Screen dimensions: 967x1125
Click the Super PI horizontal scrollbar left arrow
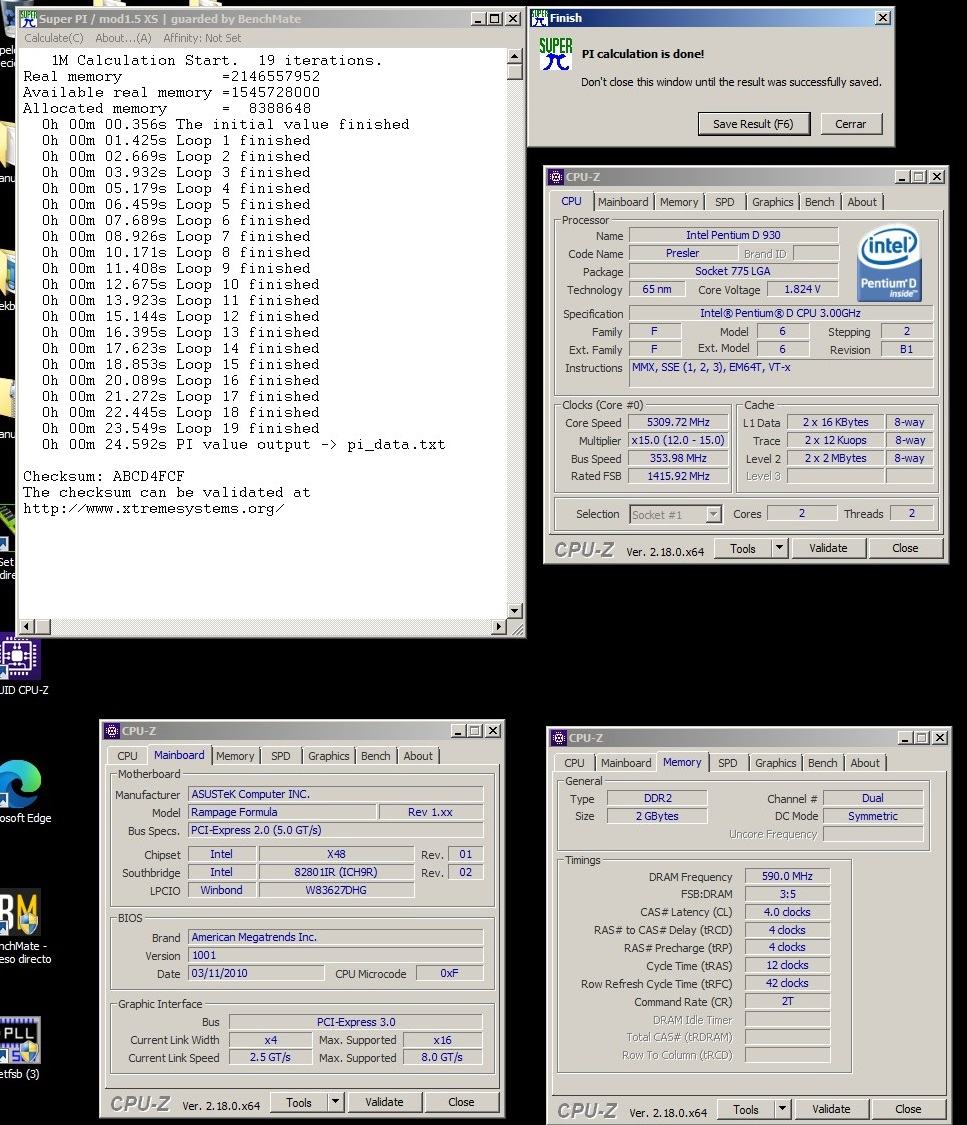27,626
